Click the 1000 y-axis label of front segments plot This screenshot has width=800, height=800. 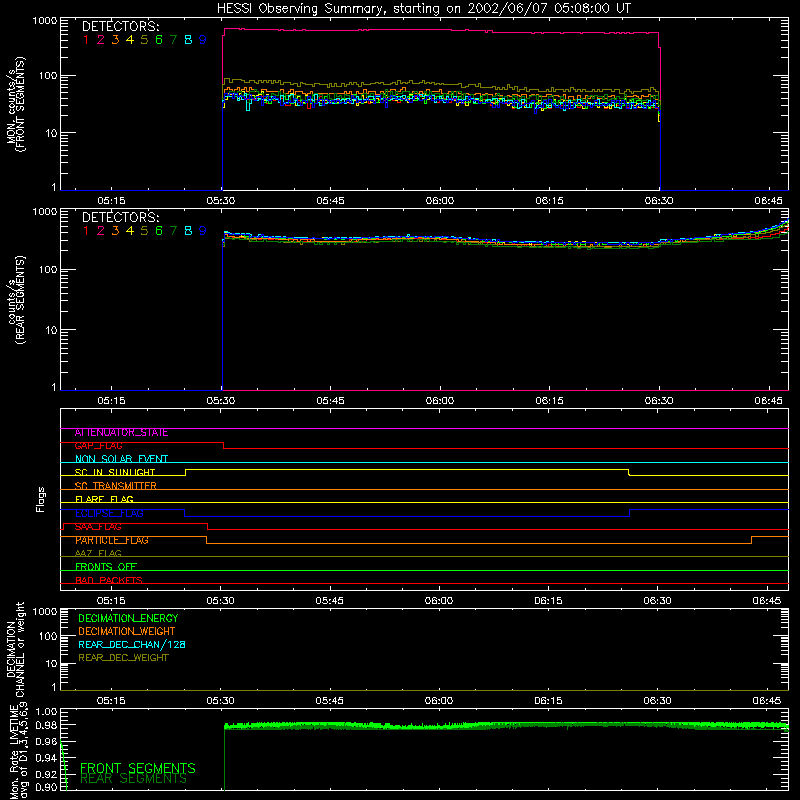tap(45, 21)
